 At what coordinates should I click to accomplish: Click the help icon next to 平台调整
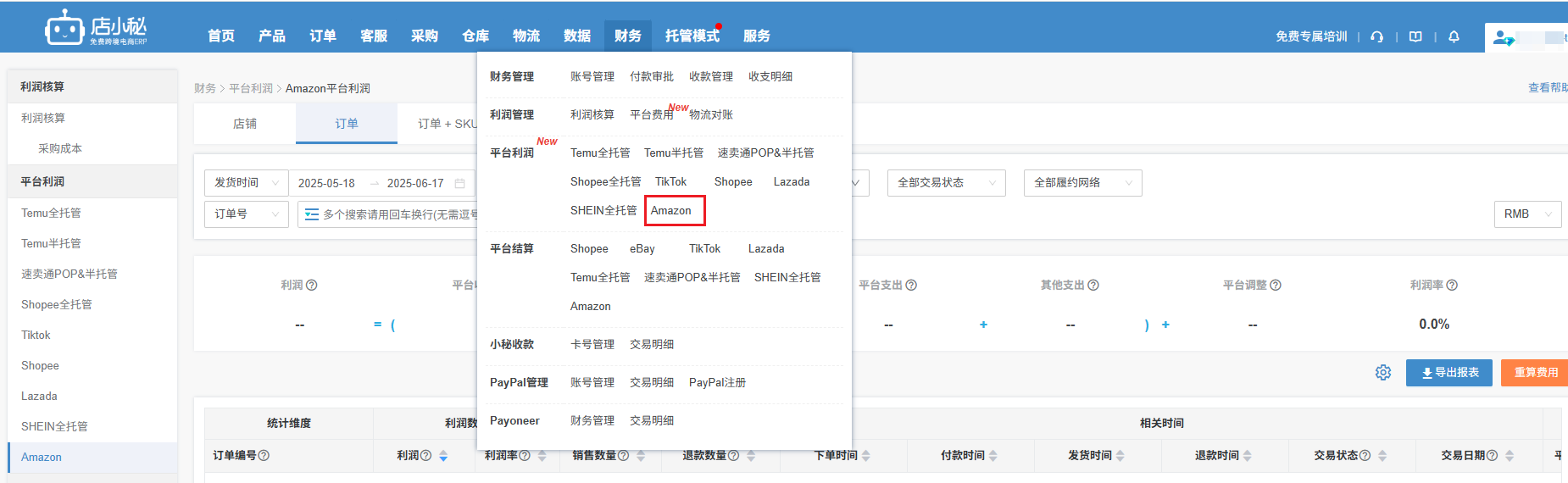[1276, 285]
